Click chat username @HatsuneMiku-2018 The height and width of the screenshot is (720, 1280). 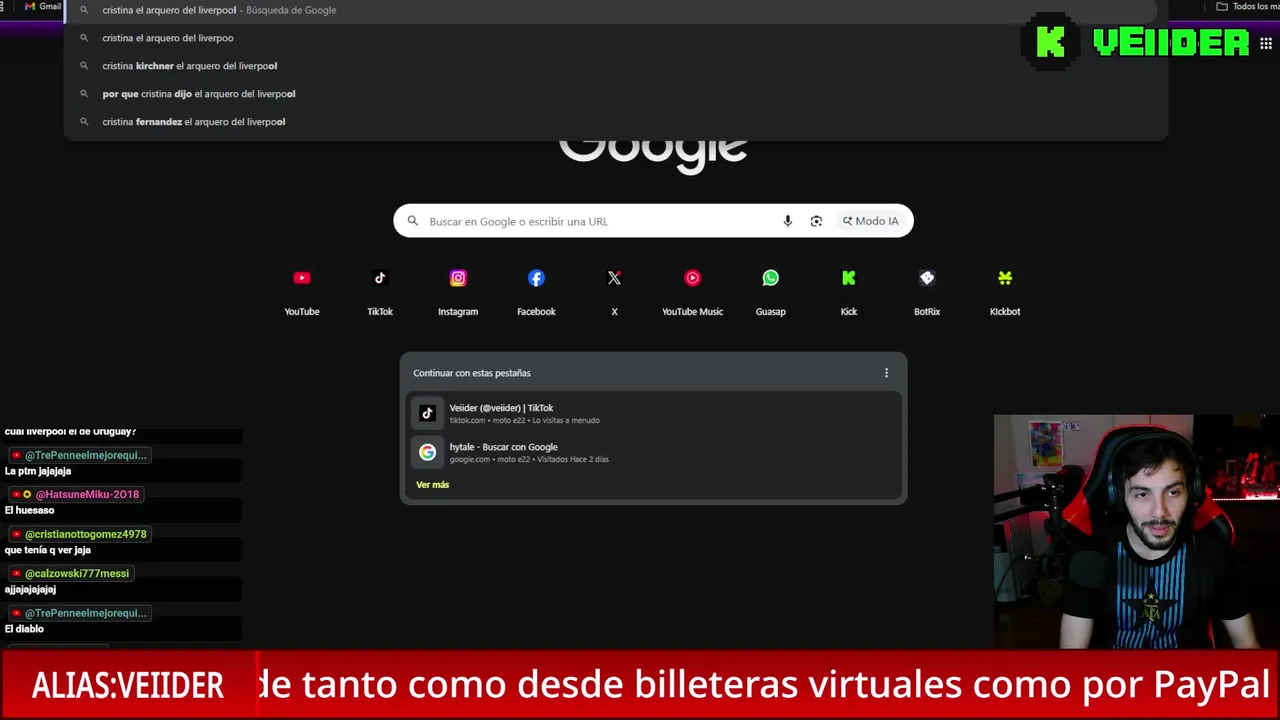[87, 494]
